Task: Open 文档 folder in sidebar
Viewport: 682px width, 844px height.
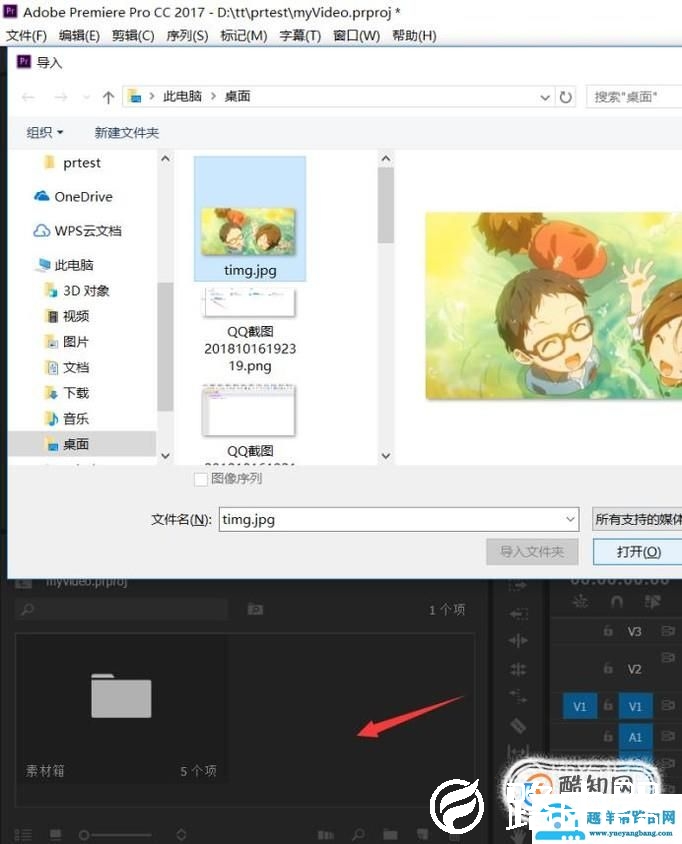Action: point(67,367)
